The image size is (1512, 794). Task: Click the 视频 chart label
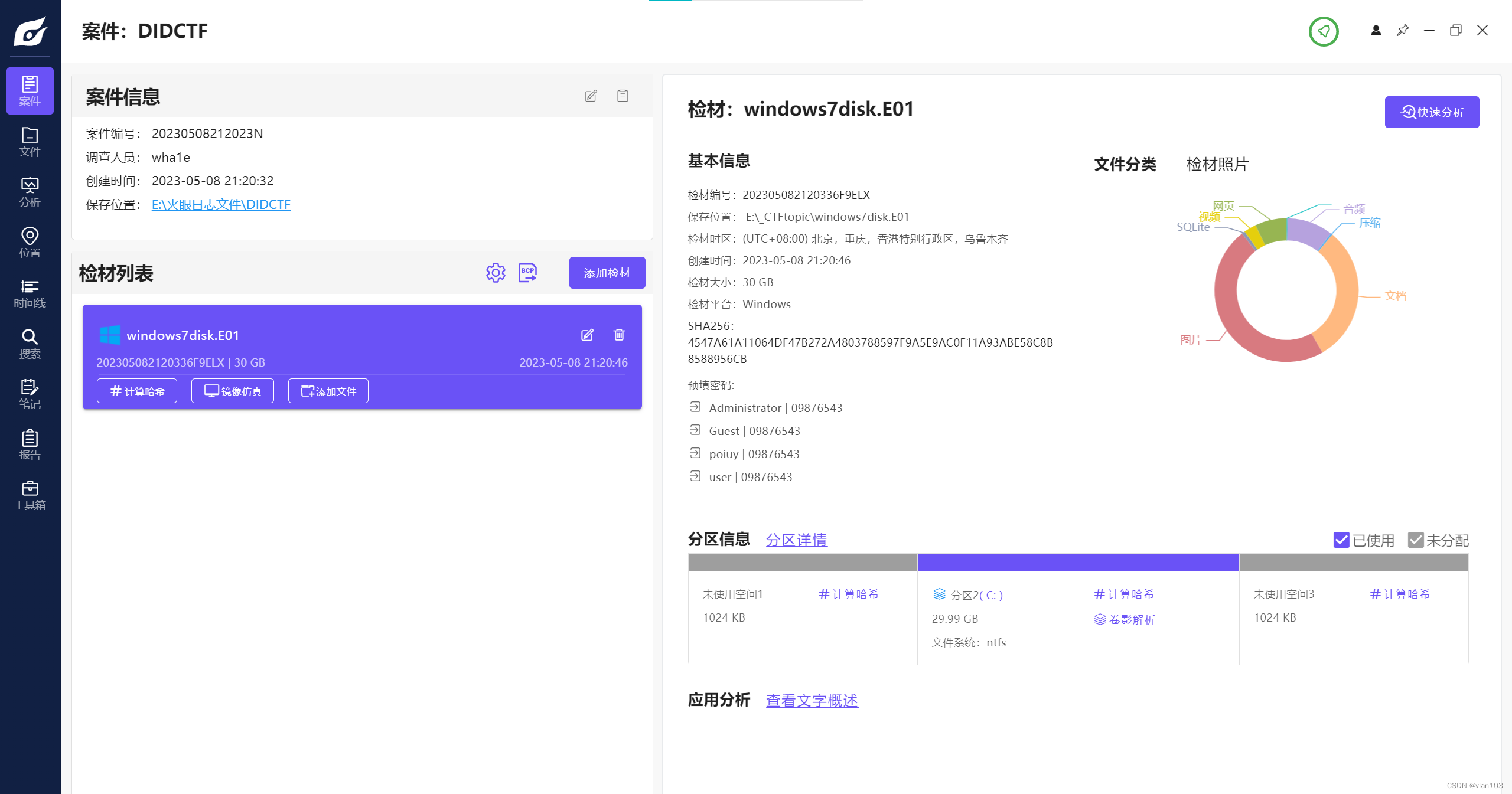click(x=1209, y=217)
